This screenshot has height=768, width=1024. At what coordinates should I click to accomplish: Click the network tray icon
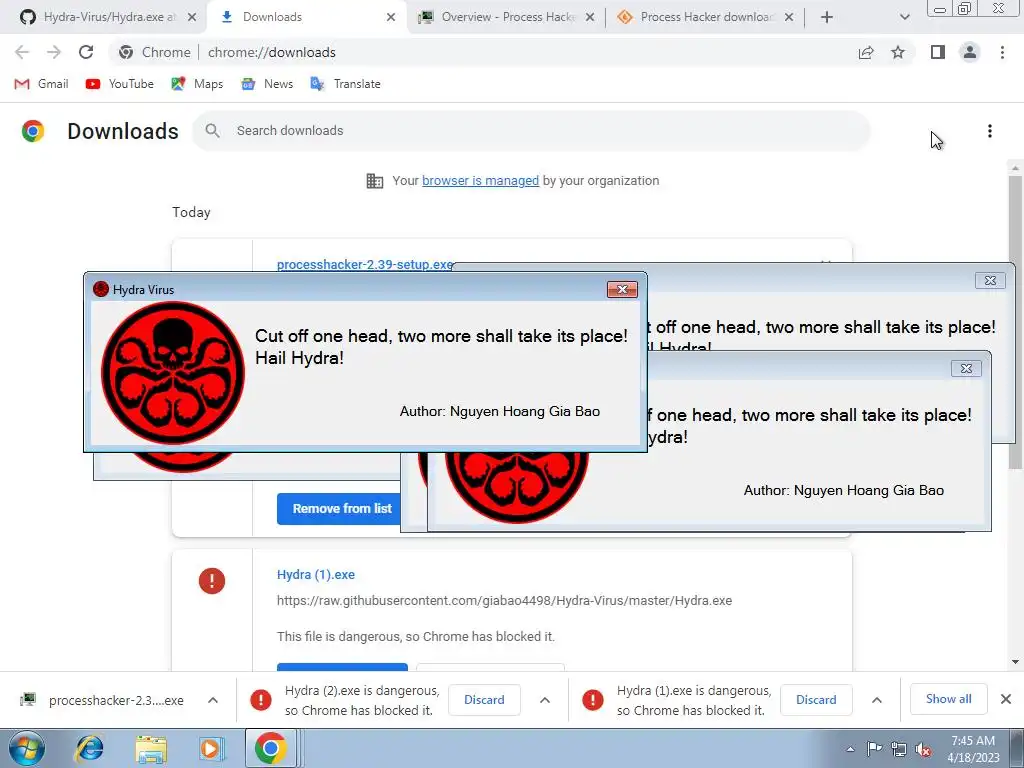(x=899, y=749)
